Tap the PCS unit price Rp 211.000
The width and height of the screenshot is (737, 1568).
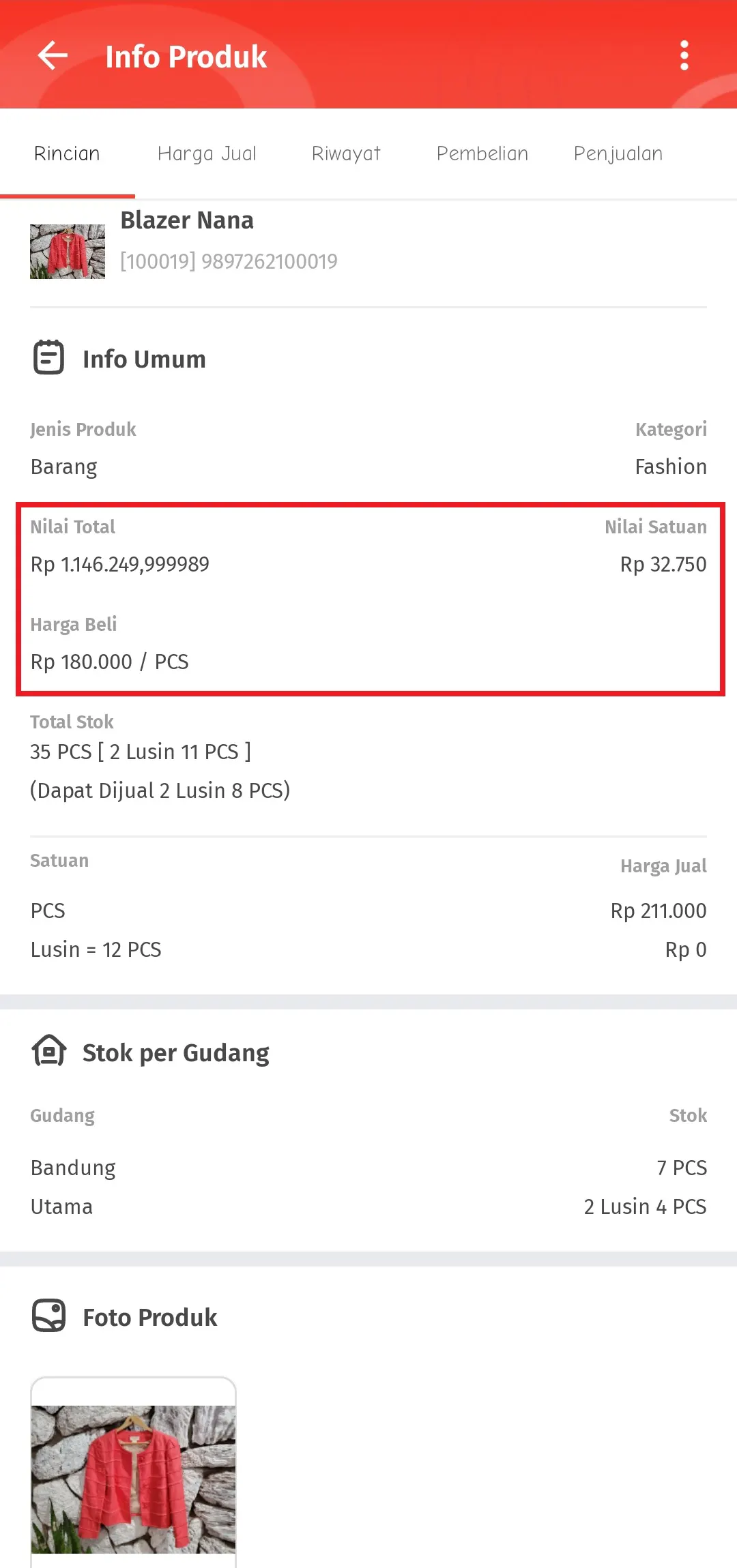[658, 910]
